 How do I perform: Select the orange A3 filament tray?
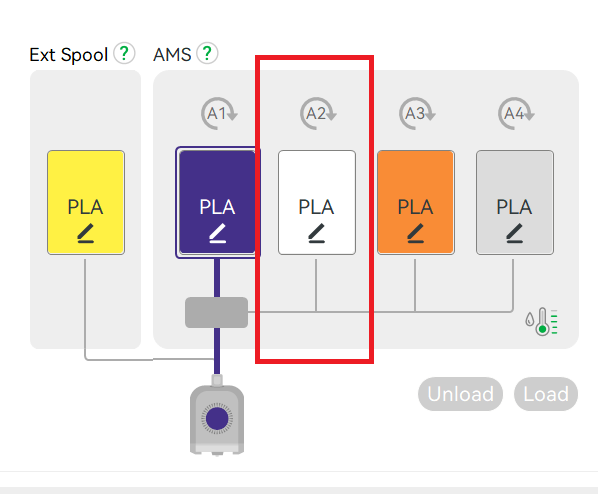[x=416, y=202]
